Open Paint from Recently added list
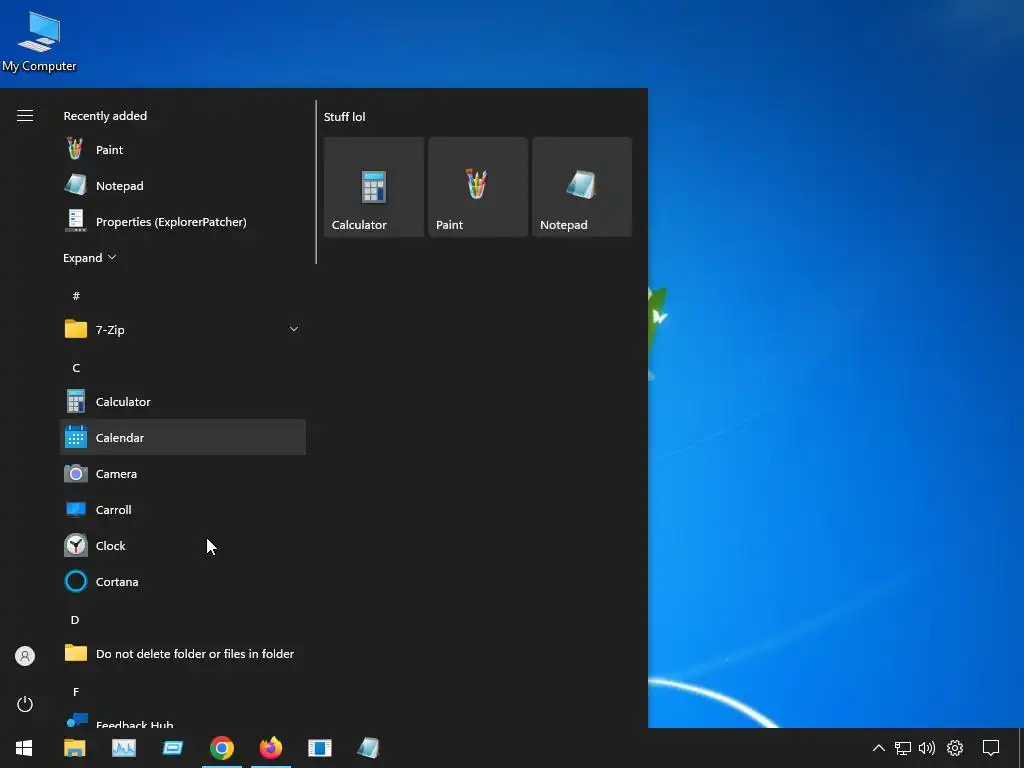 [x=183, y=150]
